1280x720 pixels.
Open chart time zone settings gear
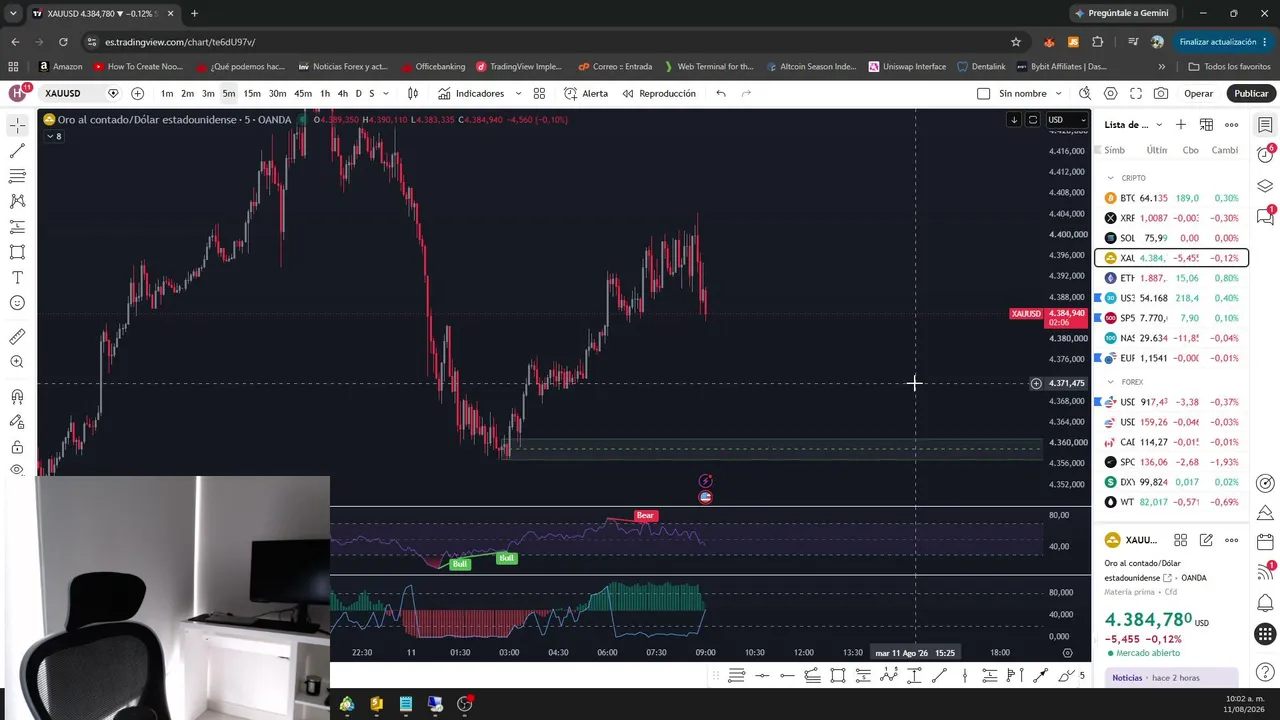[x=1067, y=653]
